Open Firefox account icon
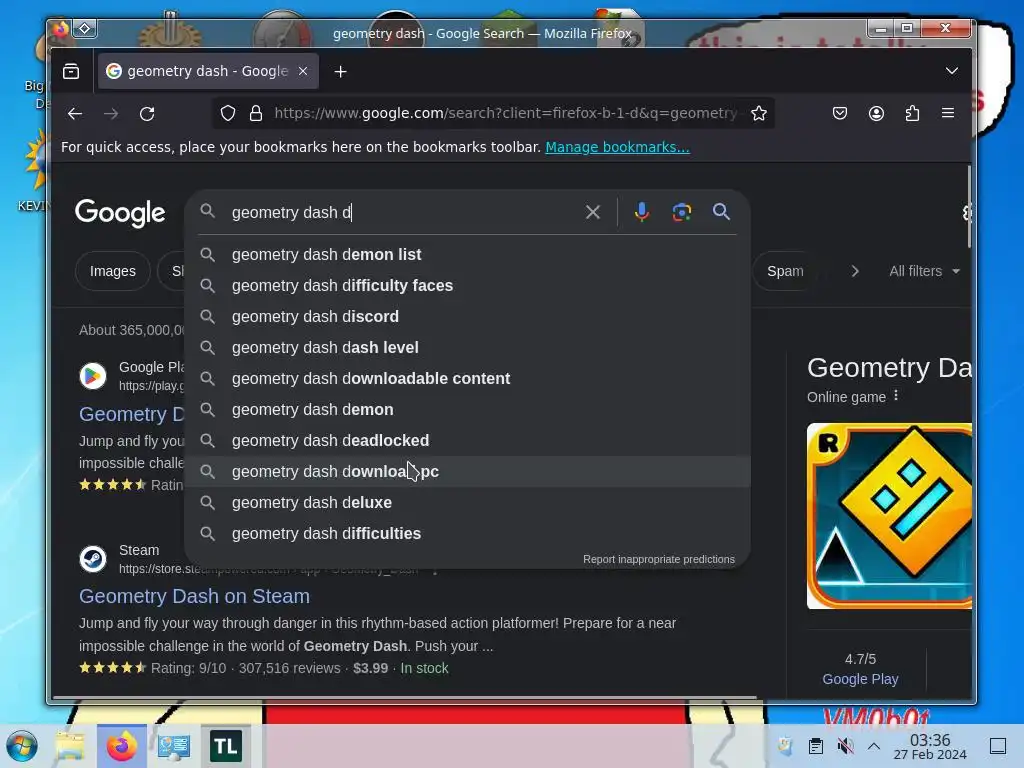 (x=876, y=114)
